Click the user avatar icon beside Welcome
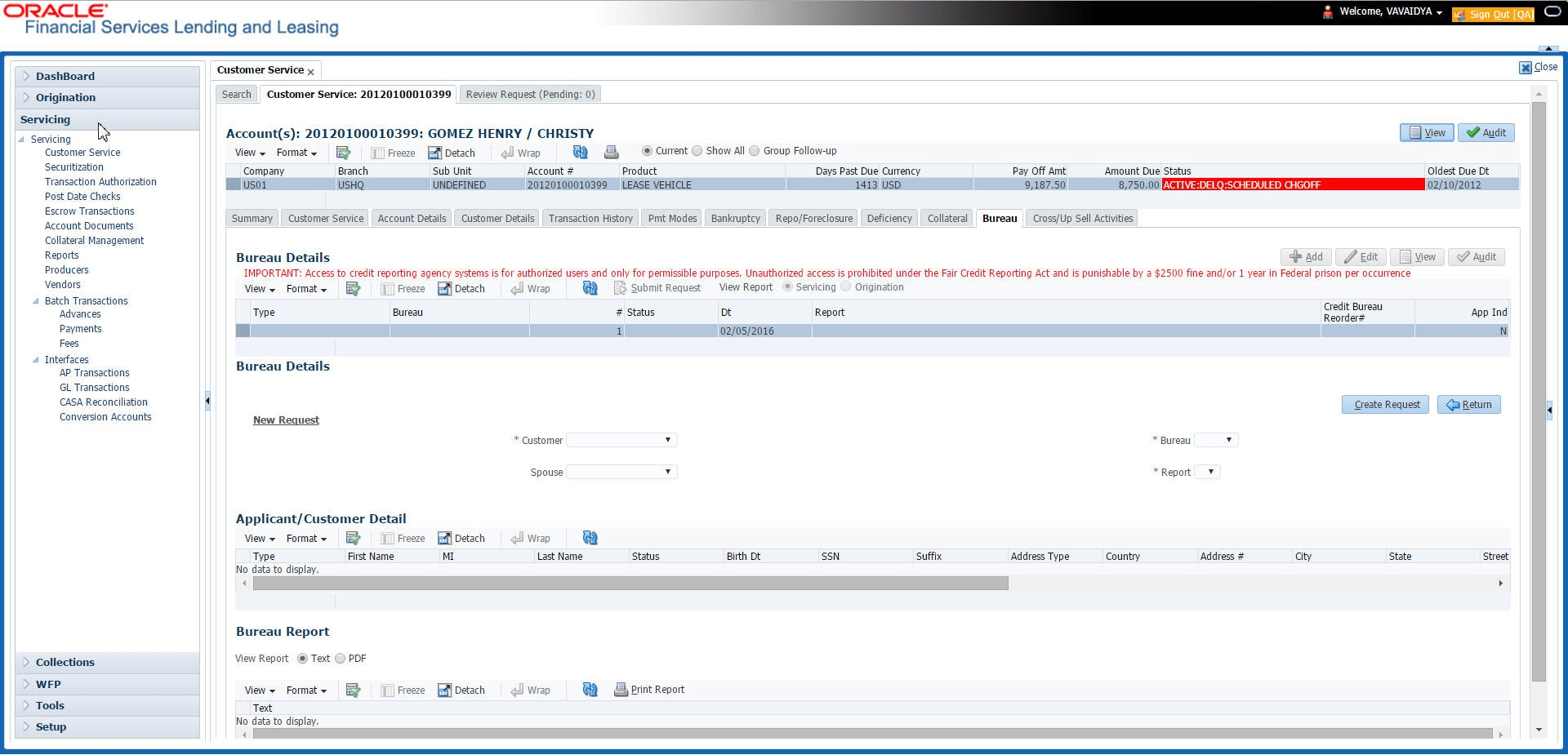 pos(1328,12)
